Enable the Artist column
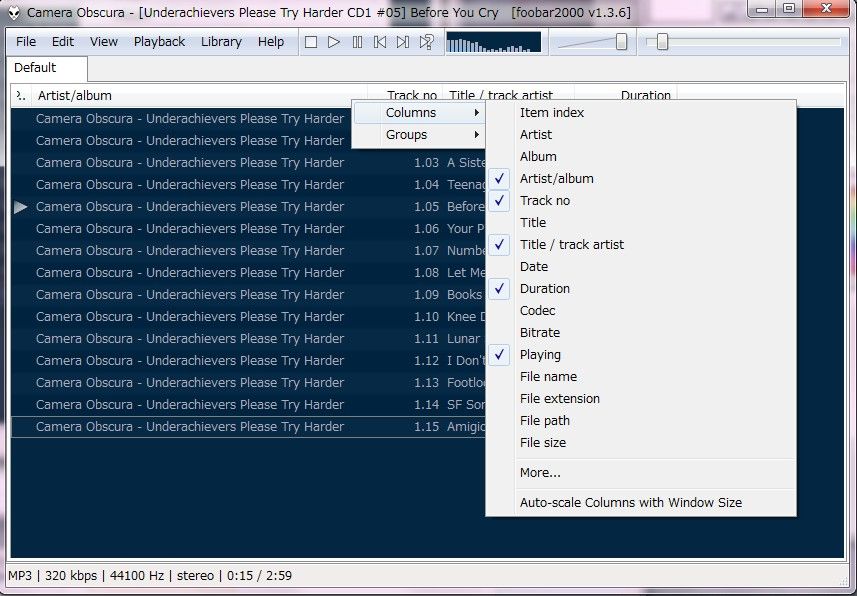This screenshot has width=857, height=596. 641,135
